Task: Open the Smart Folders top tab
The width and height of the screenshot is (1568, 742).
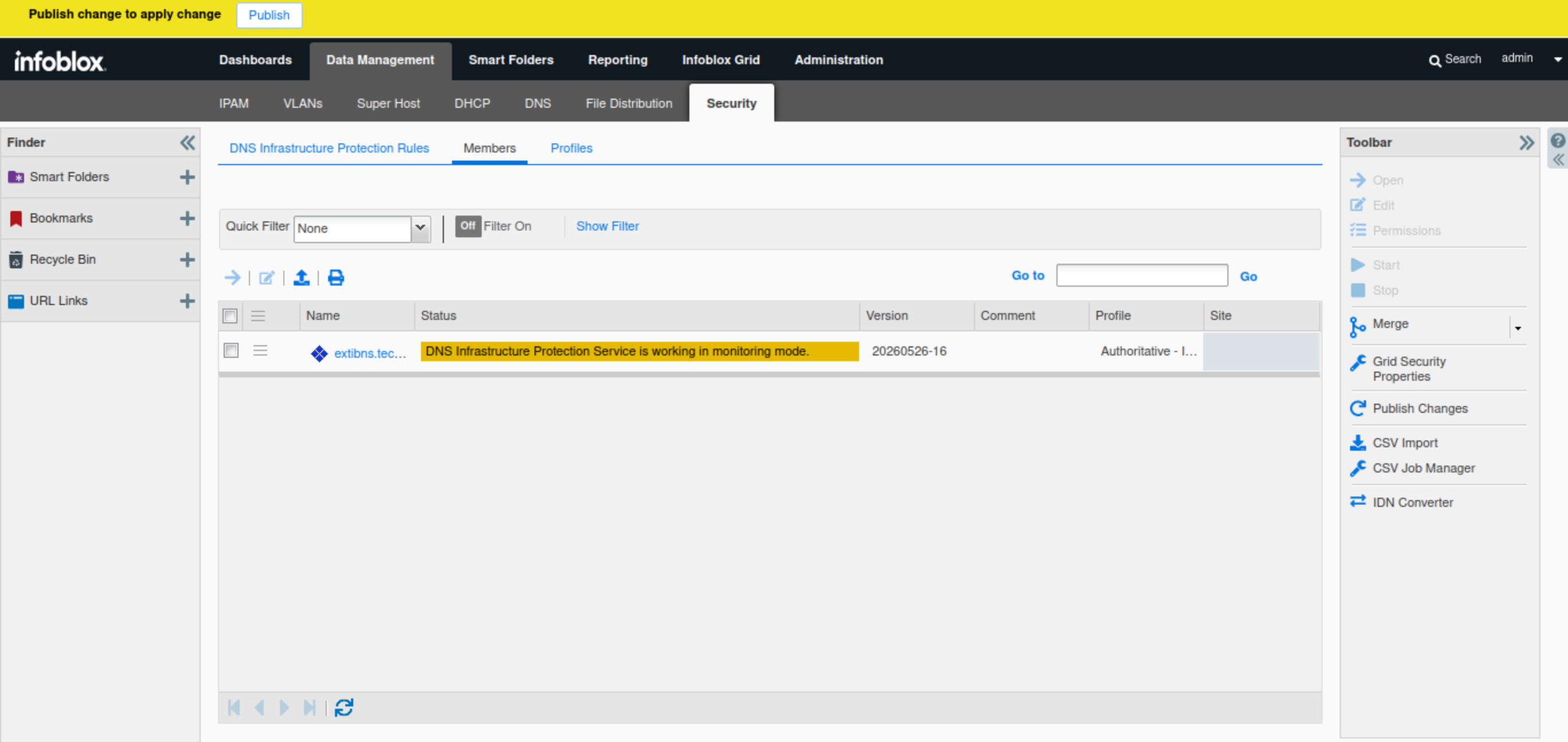Action: click(x=510, y=60)
